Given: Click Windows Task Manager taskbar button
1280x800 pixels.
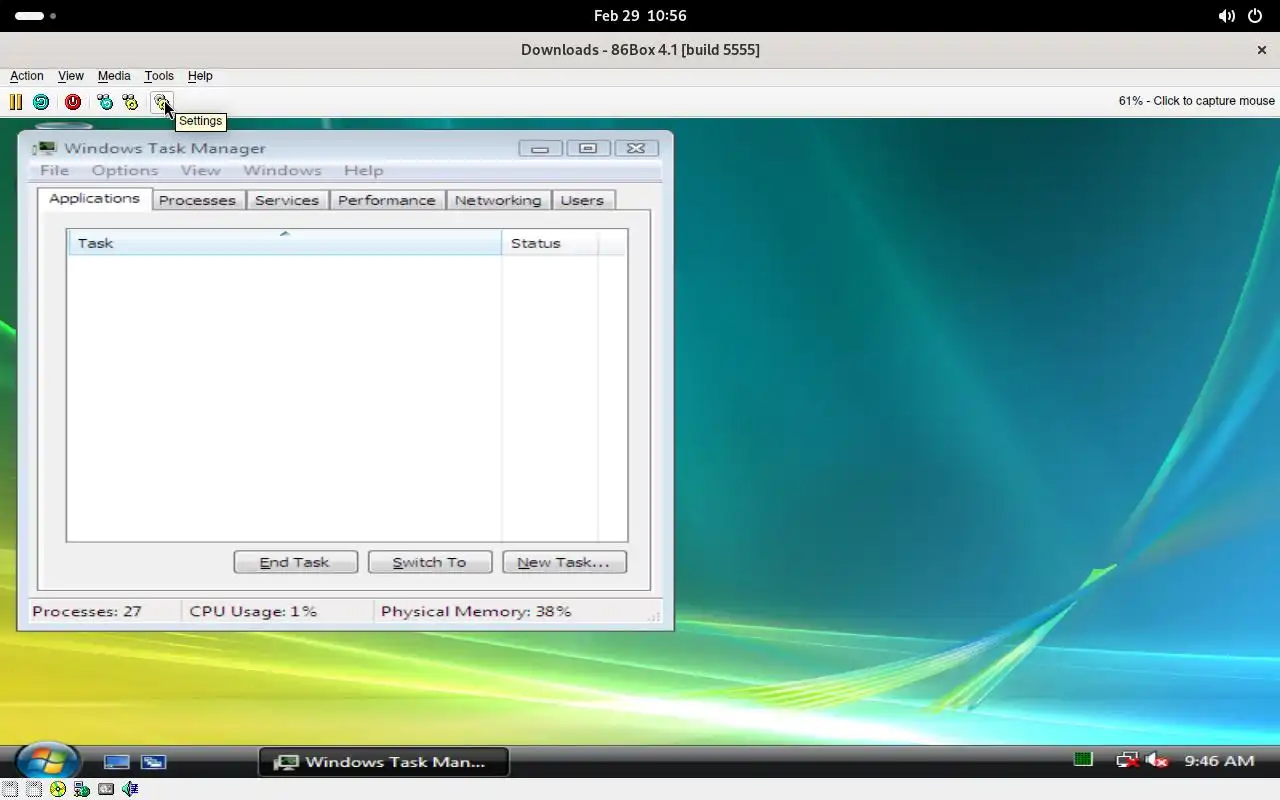Looking at the screenshot, I should point(384,762).
